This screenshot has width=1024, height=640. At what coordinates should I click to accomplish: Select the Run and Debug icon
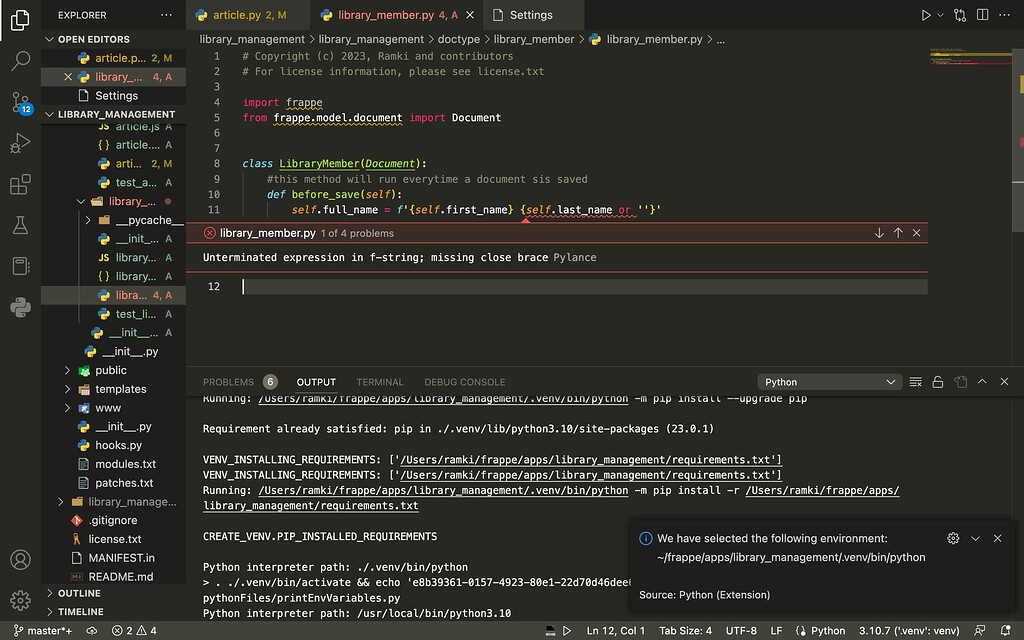click(x=20, y=144)
